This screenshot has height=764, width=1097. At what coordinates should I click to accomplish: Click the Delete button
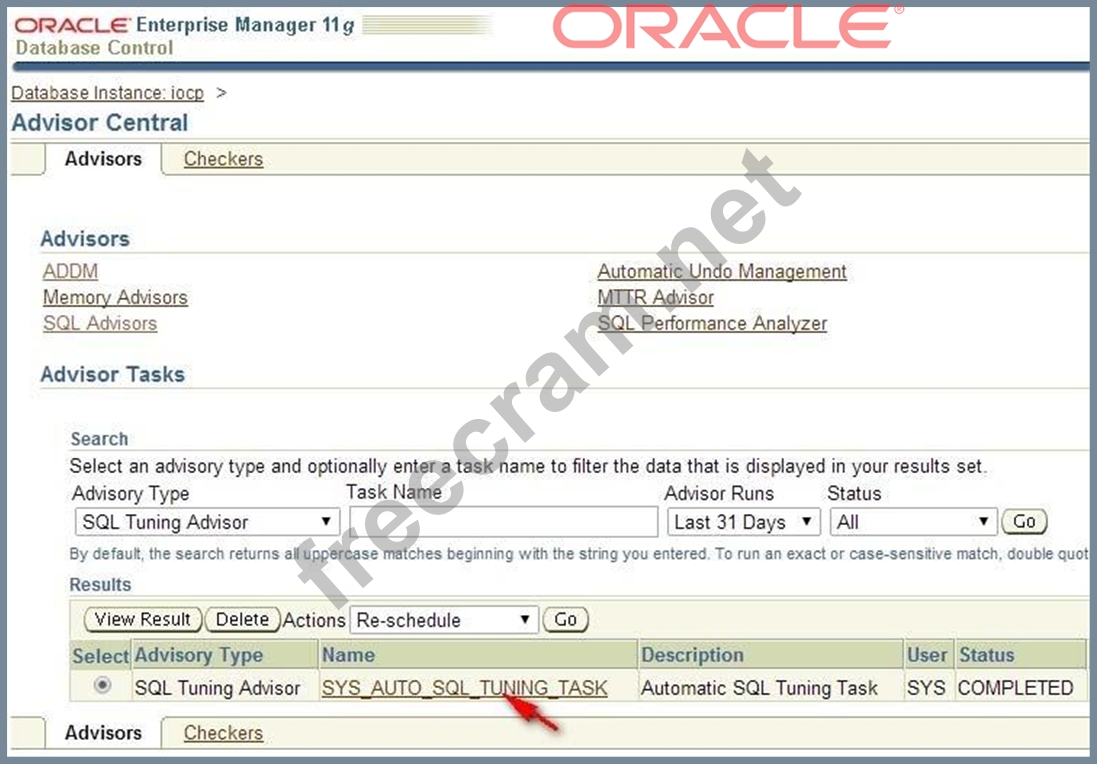(242, 619)
